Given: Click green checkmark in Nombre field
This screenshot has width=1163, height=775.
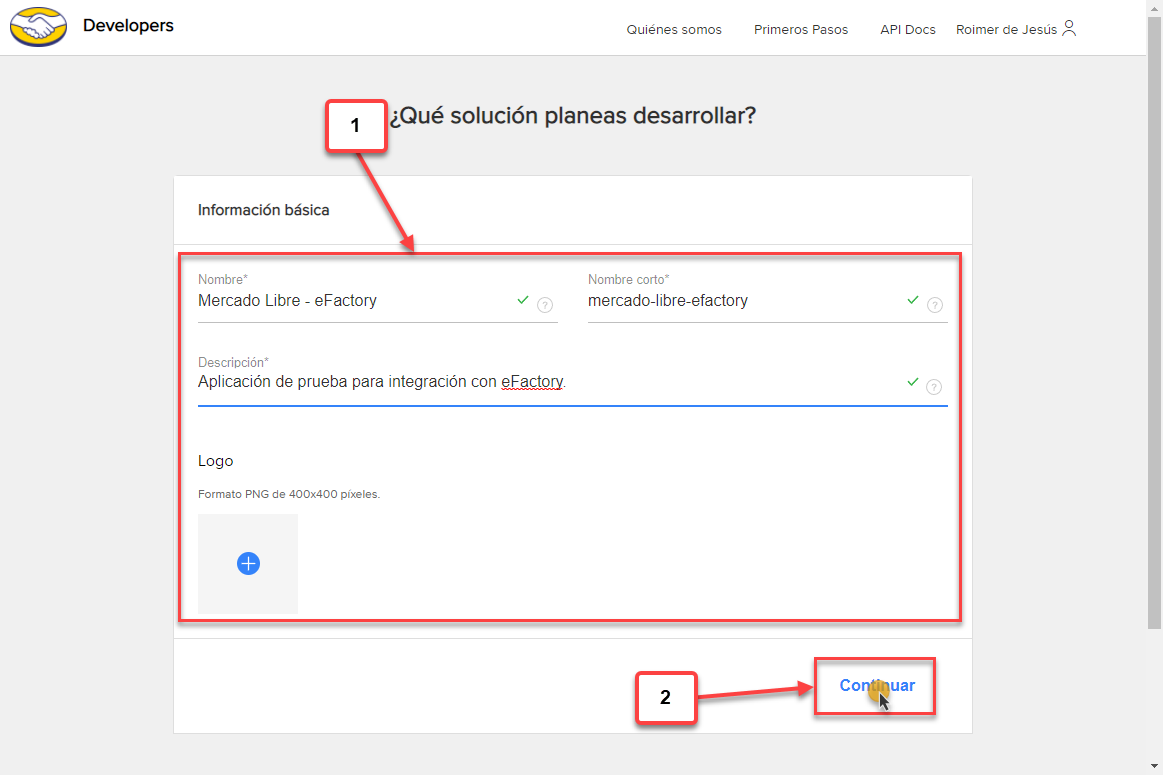Looking at the screenshot, I should click(522, 300).
